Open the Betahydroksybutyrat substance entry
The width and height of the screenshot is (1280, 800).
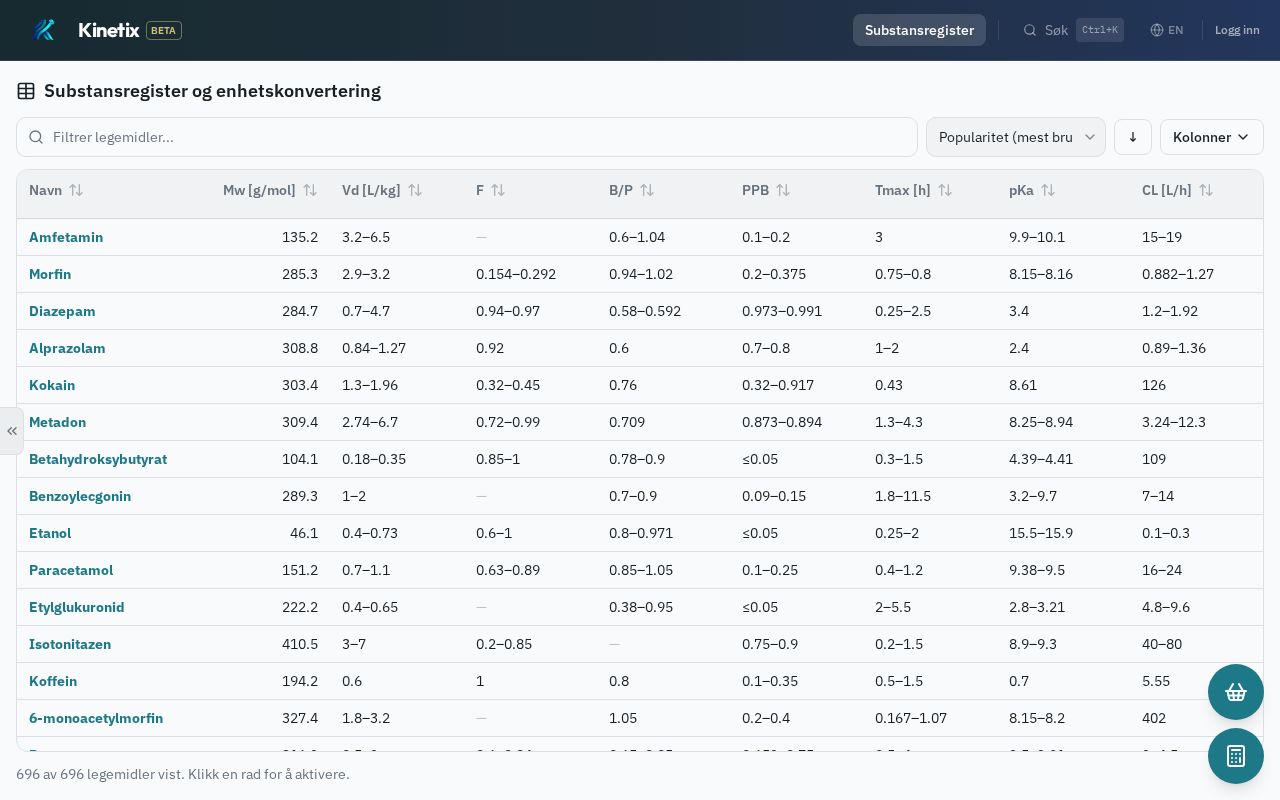98,459
